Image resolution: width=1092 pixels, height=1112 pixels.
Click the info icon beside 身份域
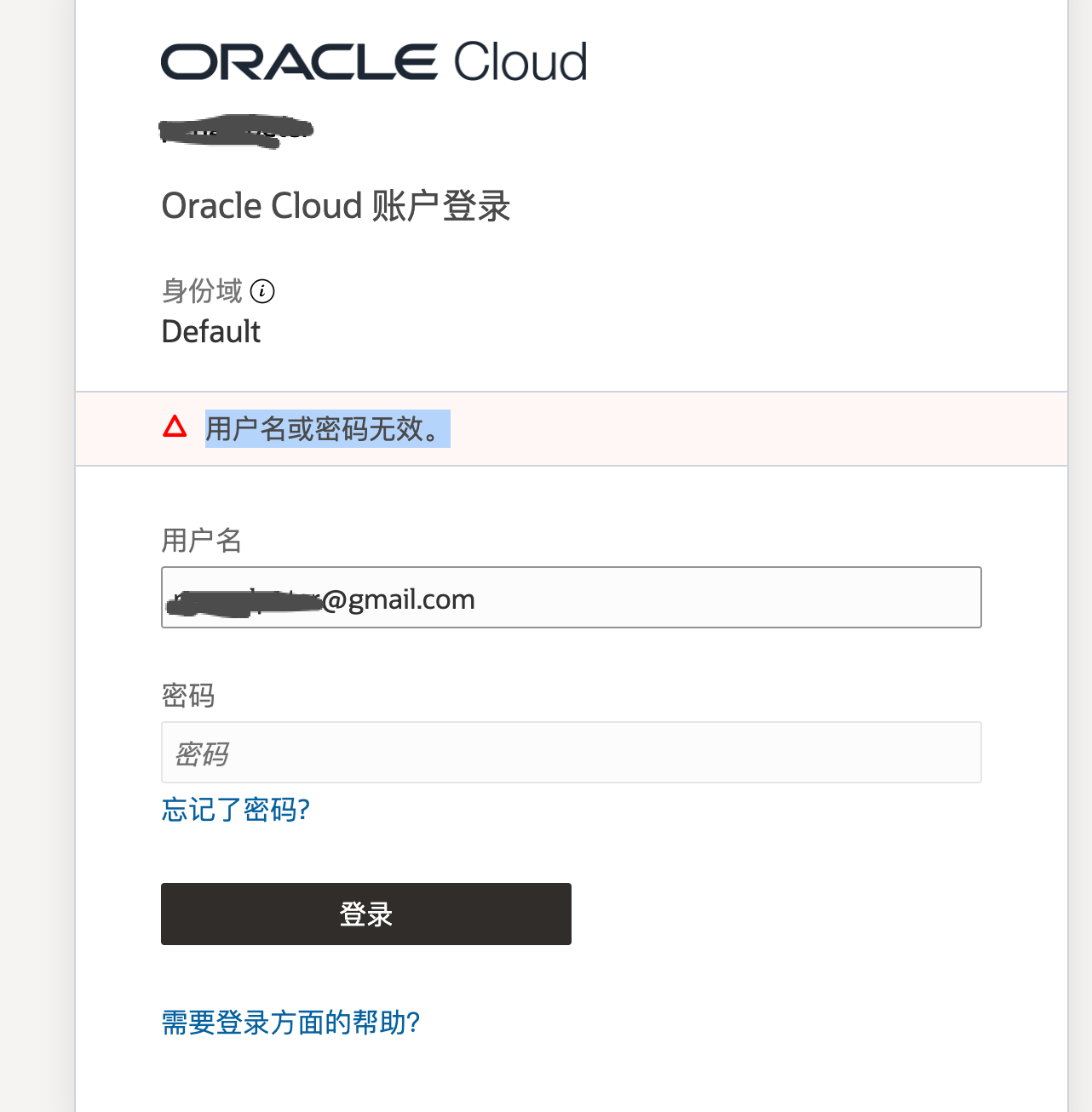pyautogui.click(x=262, y=291)
